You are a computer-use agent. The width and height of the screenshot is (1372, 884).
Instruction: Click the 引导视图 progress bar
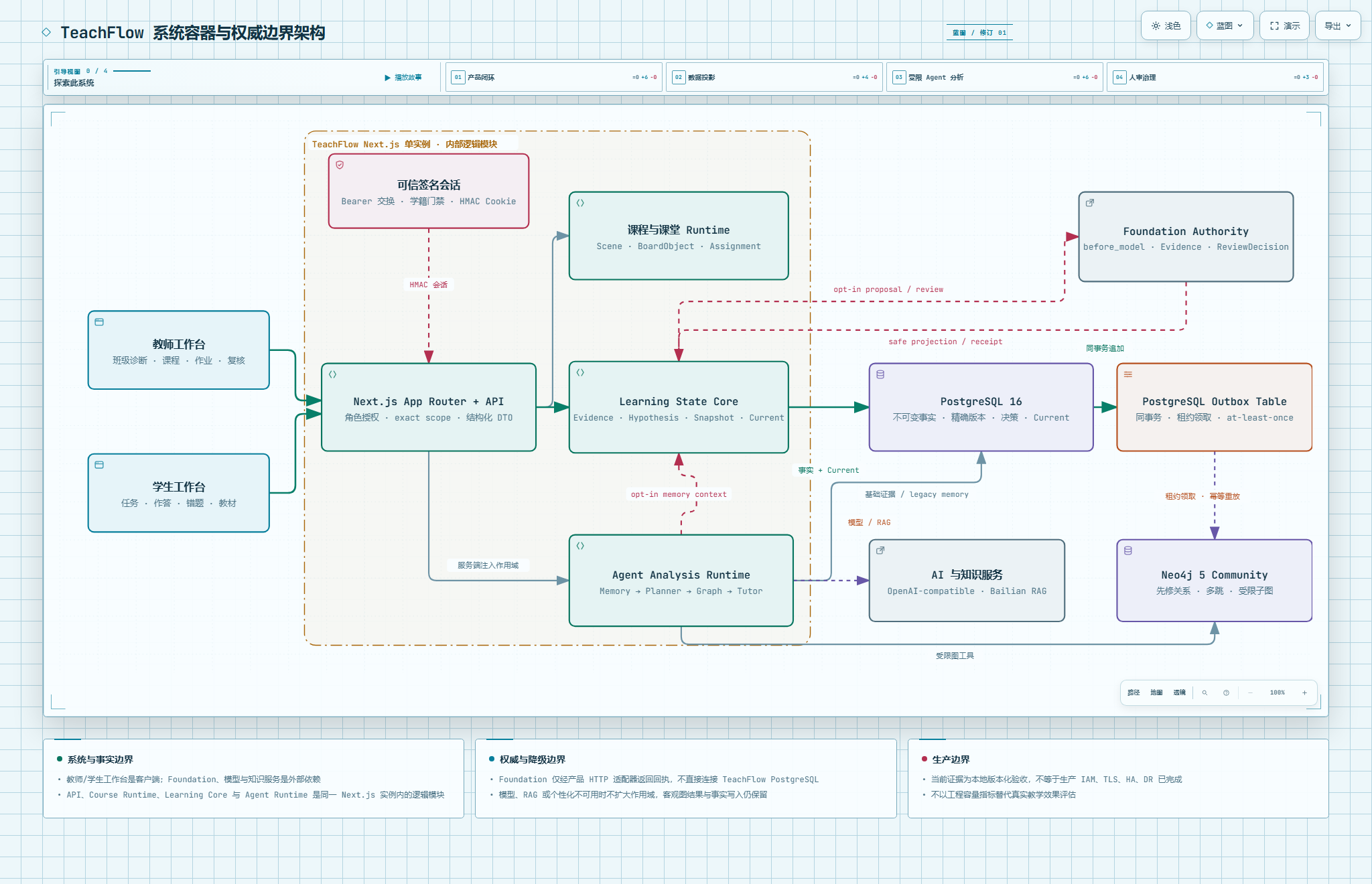[132, 71]
